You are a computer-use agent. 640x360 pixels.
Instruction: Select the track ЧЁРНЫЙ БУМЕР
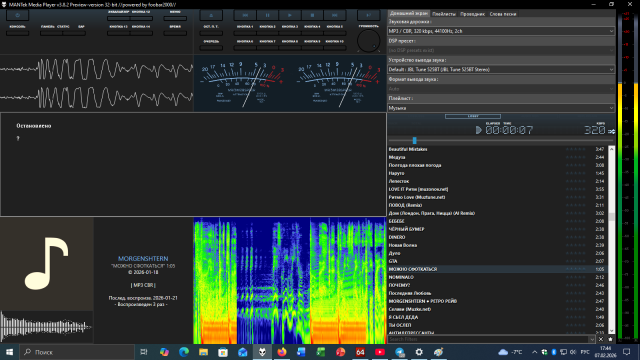[x=497, y=229]
